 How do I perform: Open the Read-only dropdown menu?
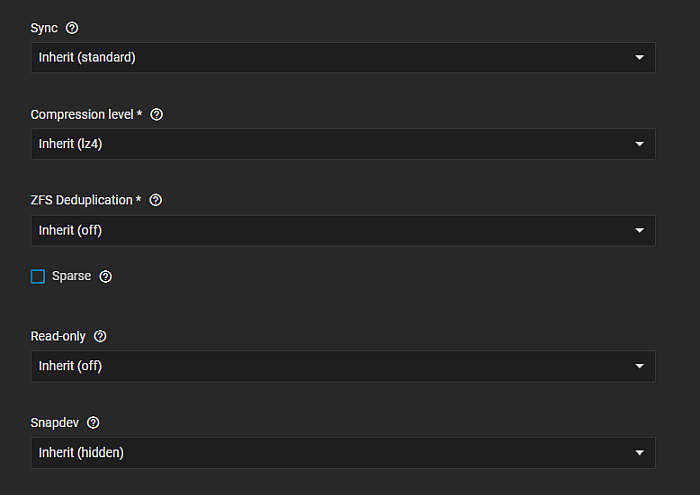(342, 366)
